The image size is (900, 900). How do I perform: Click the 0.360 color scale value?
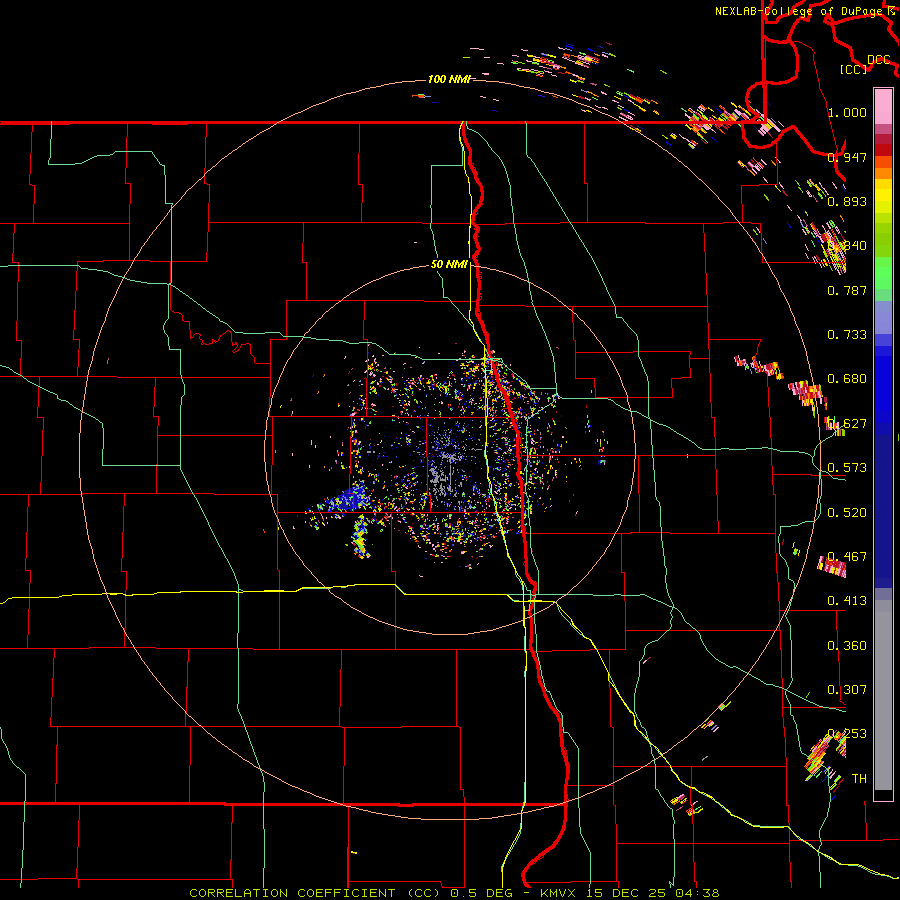(x=847, y=645)
